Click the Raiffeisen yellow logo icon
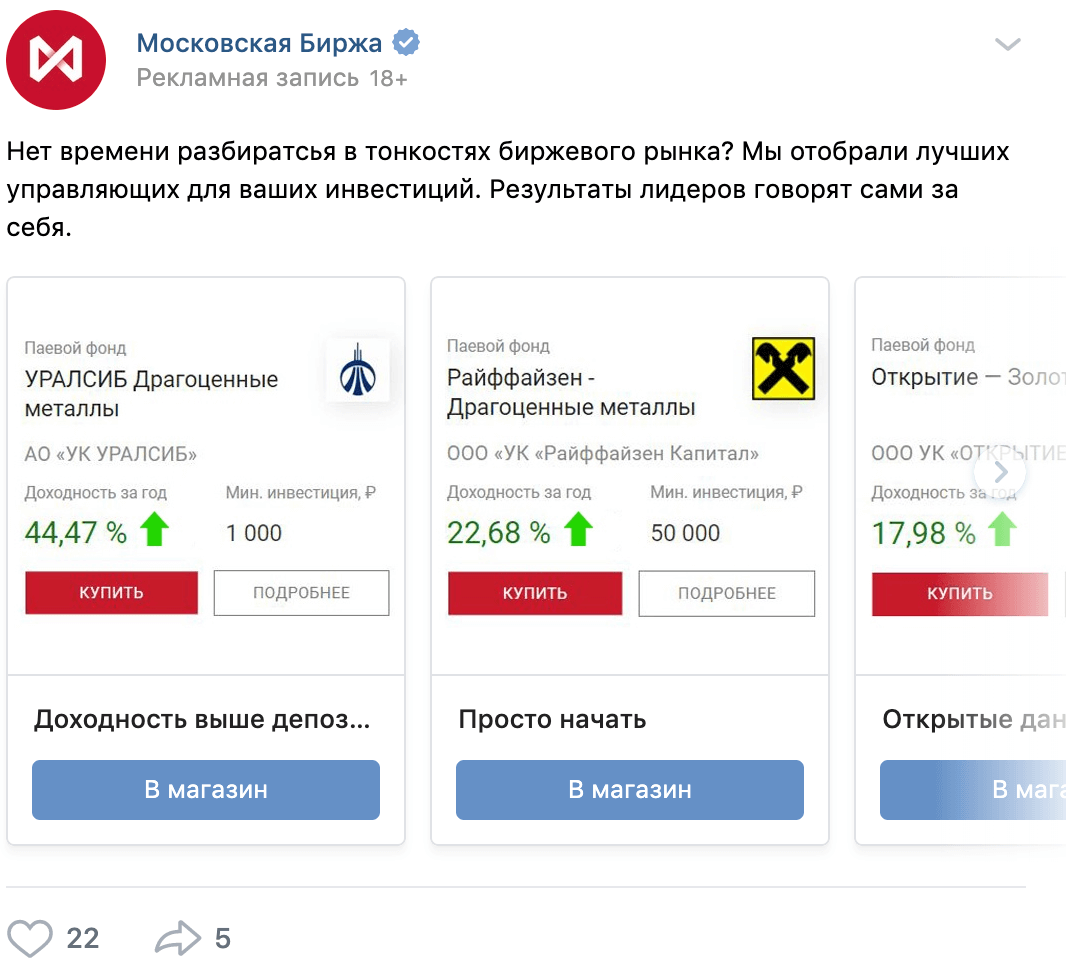Image resolution: width=1066 pixels, height=966 pixels. 783,369
